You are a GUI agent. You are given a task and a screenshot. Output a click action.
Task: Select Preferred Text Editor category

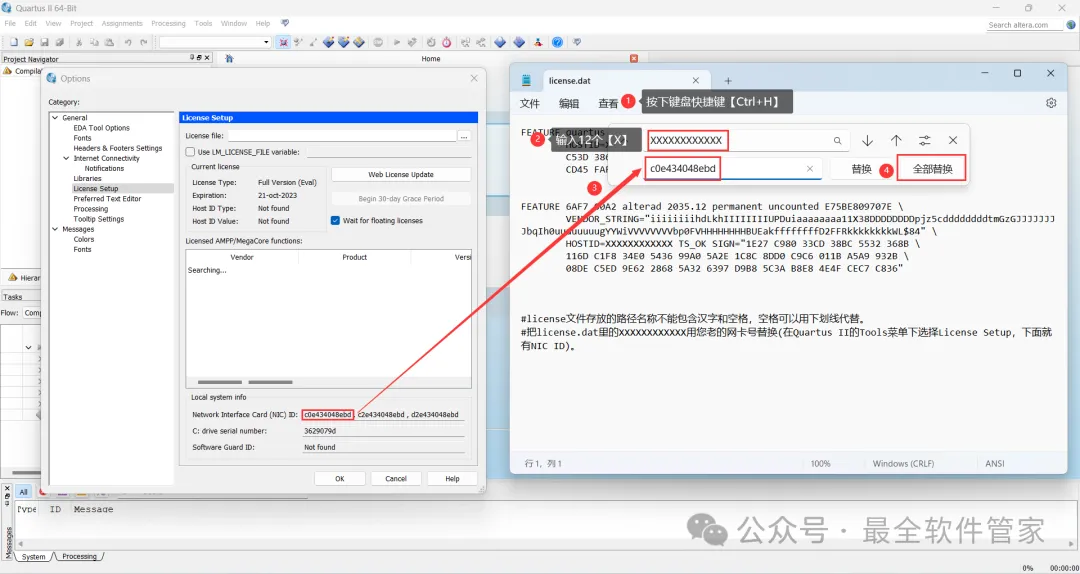click(107, 198)
